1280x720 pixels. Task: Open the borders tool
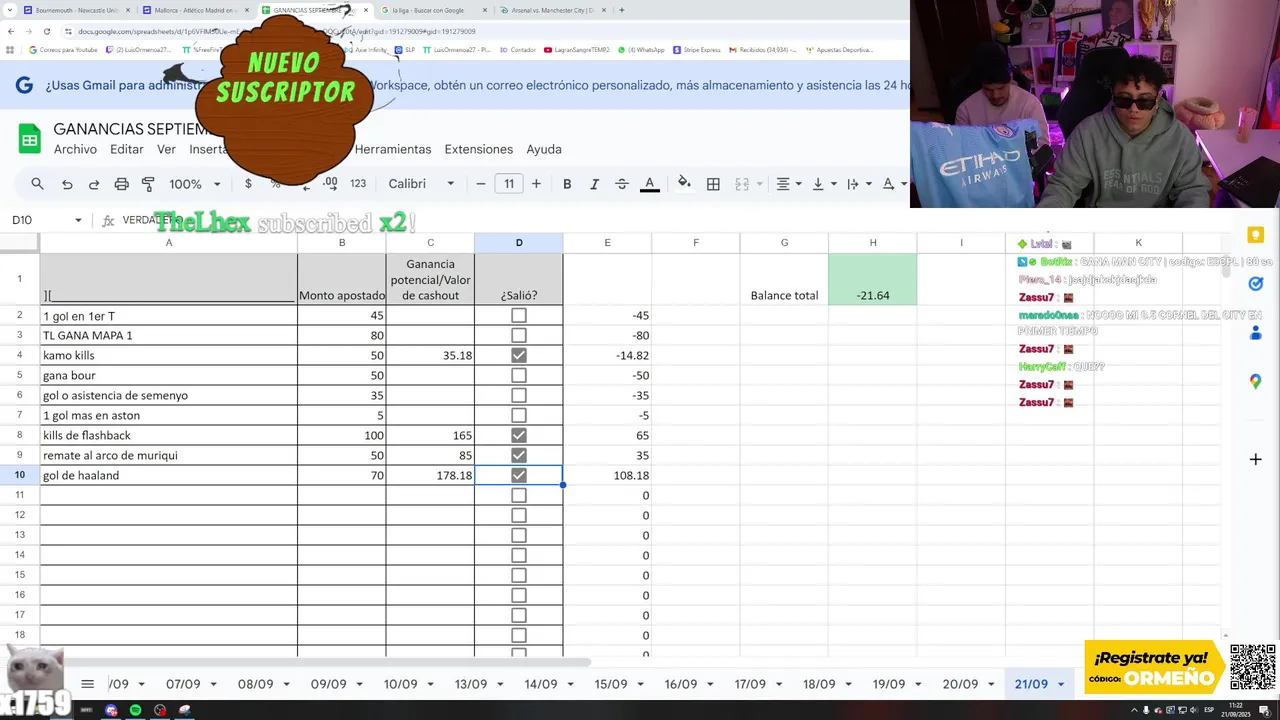click(x=713, y=184)
